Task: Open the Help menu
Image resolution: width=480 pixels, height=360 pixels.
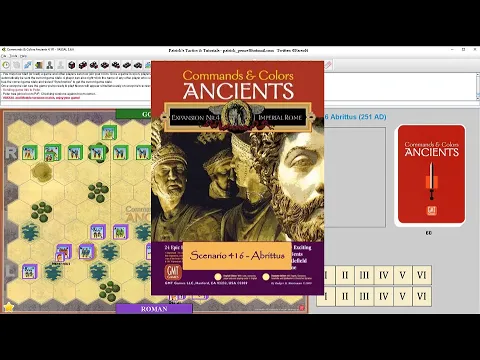Action: 23,56
